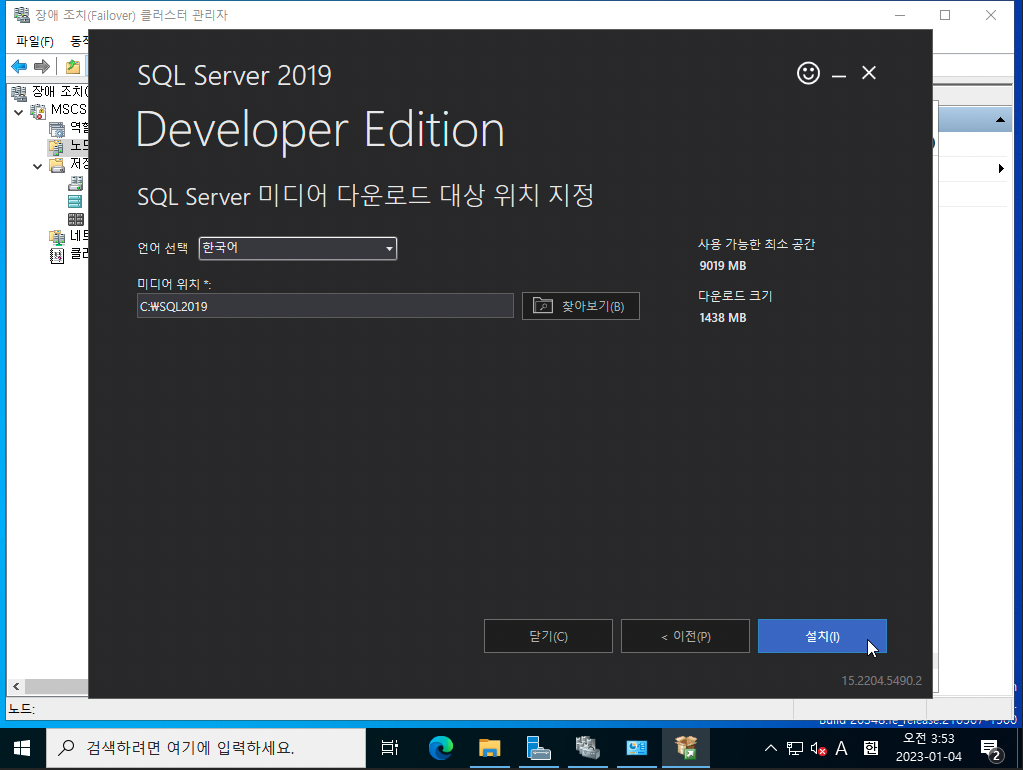The width and height of the screenshot is (1023, 770).
Task: Maximize the Failover Cluster Manager window
Action: (945, 15)
